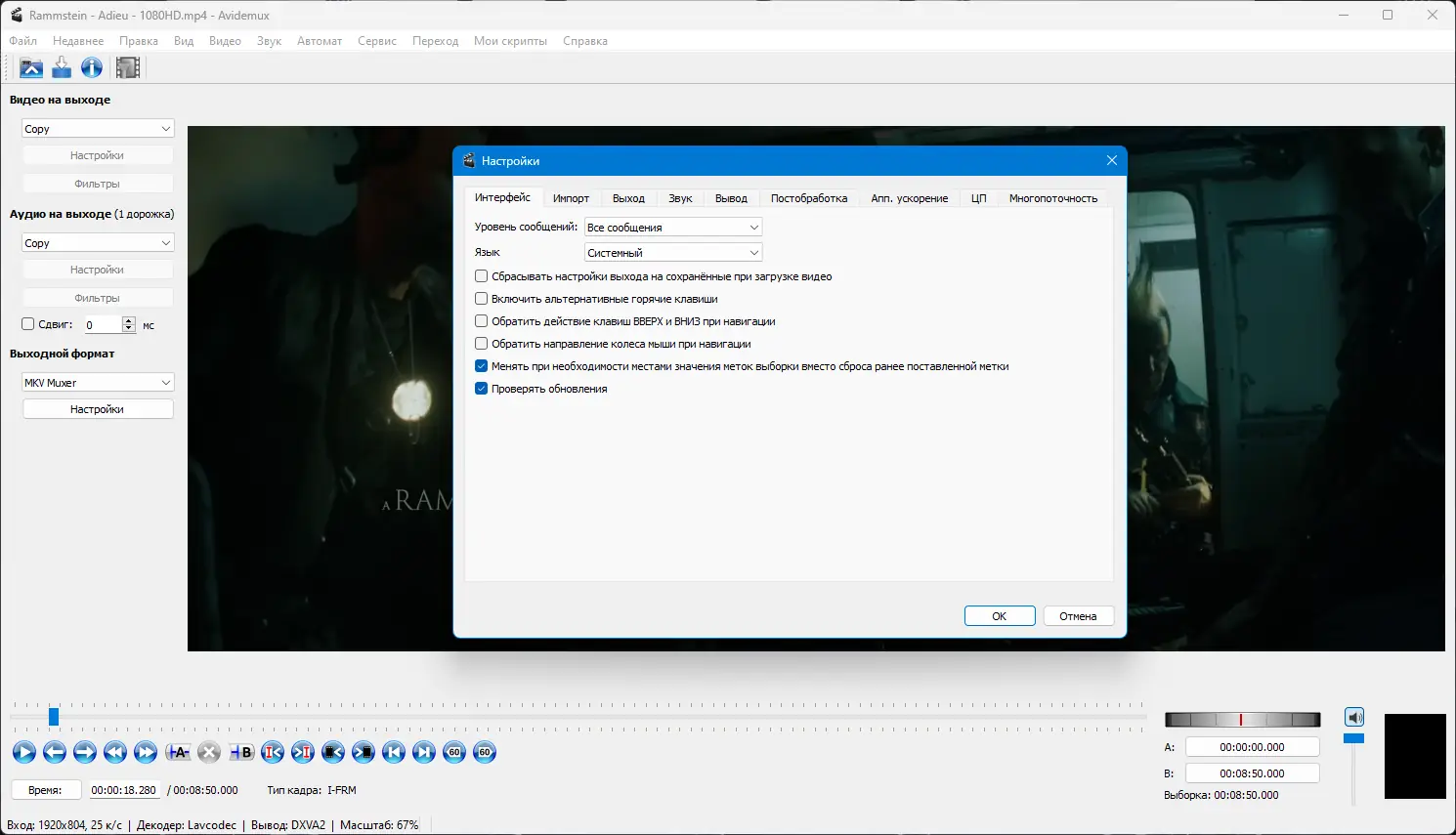The height and width of the screenshot is (835, 1456).
Task: Enable alternative hotkeys checkbox
Action: coord(481,299)
